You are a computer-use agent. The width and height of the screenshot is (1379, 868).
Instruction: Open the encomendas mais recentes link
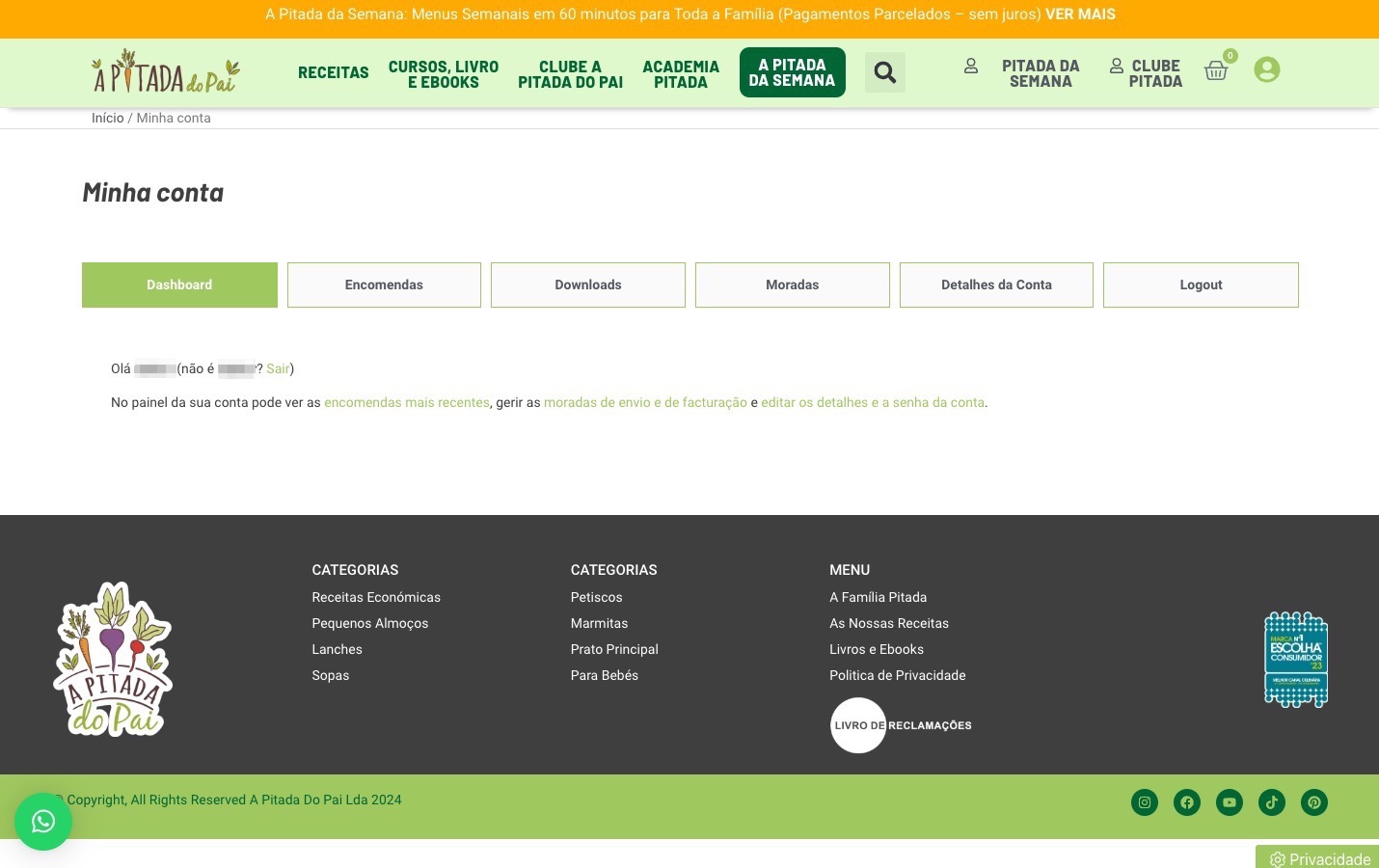(407, 403)
